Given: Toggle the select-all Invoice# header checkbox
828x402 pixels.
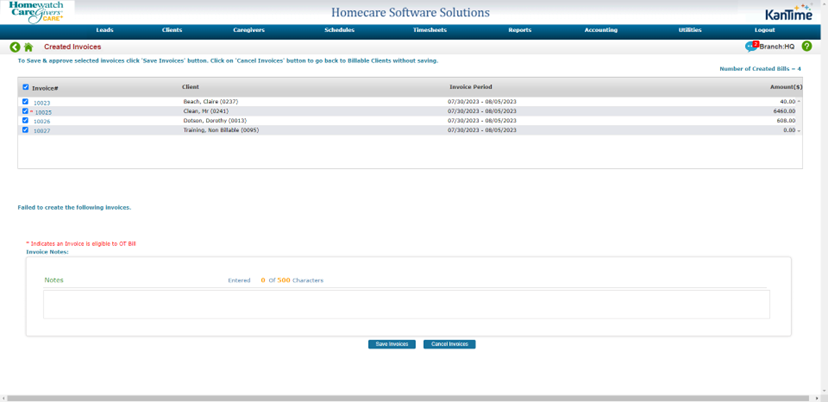Looking at the screenshot, I should (x=26, y=88).
